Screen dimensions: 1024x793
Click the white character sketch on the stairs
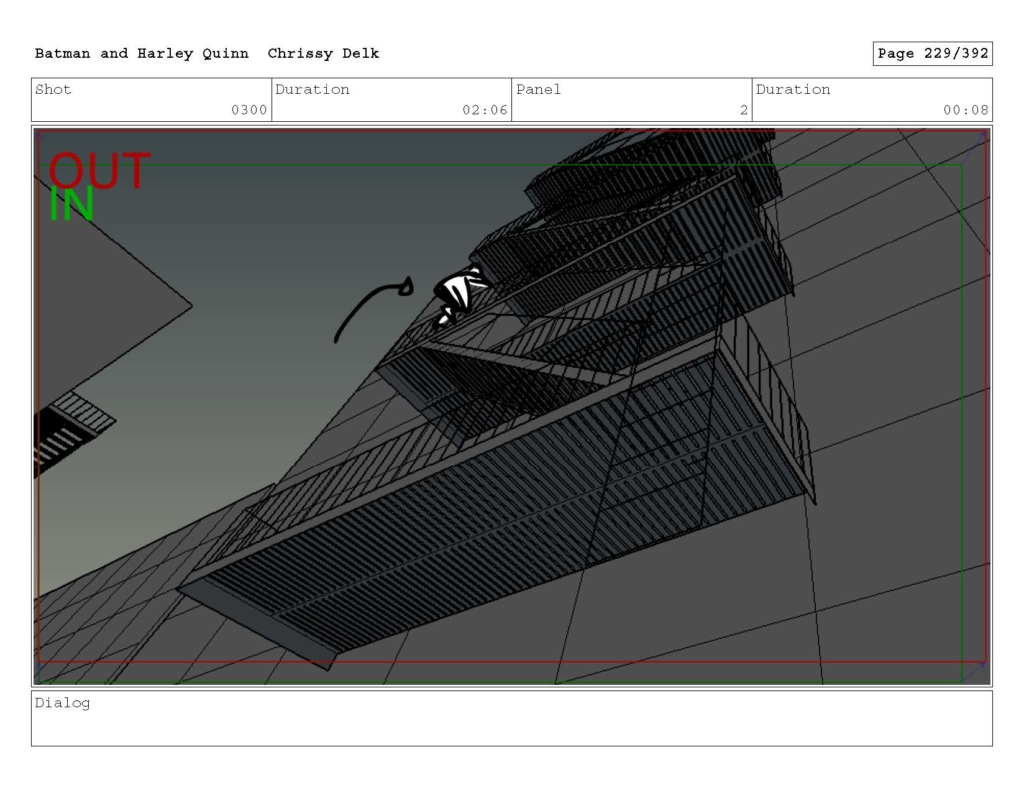click(460, 296)
